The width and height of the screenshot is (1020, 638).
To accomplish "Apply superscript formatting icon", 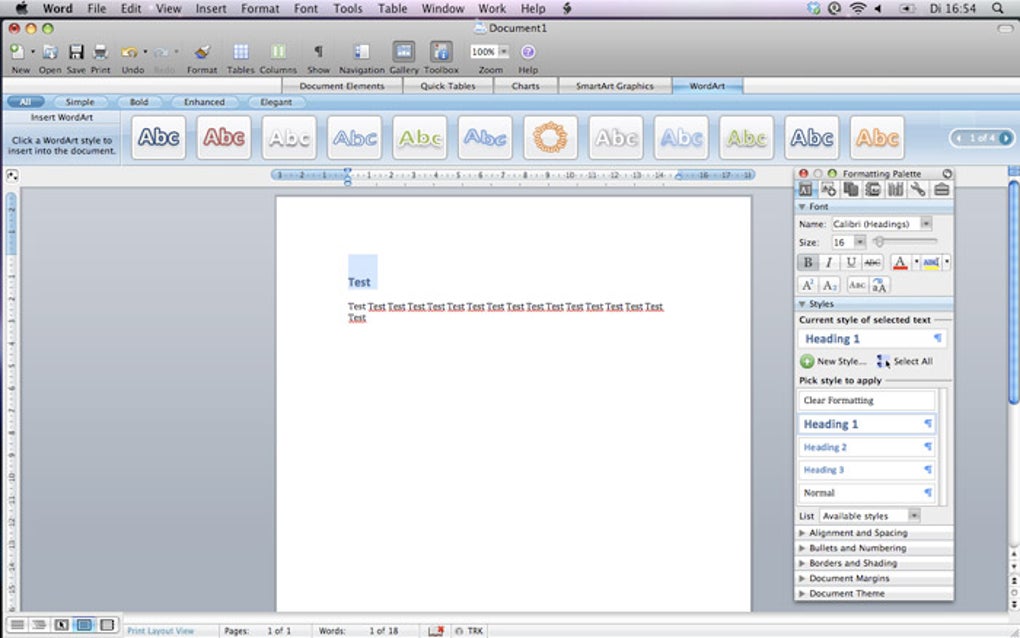I will tap(807, 286).
